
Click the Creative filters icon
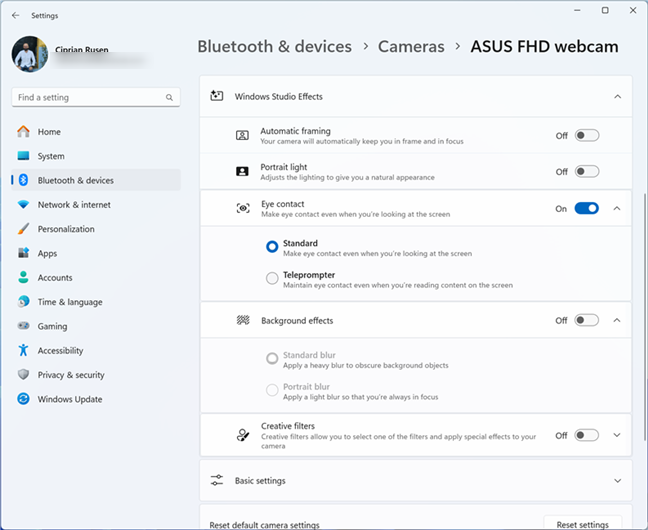pyautogui.click(x=243, y=435)
